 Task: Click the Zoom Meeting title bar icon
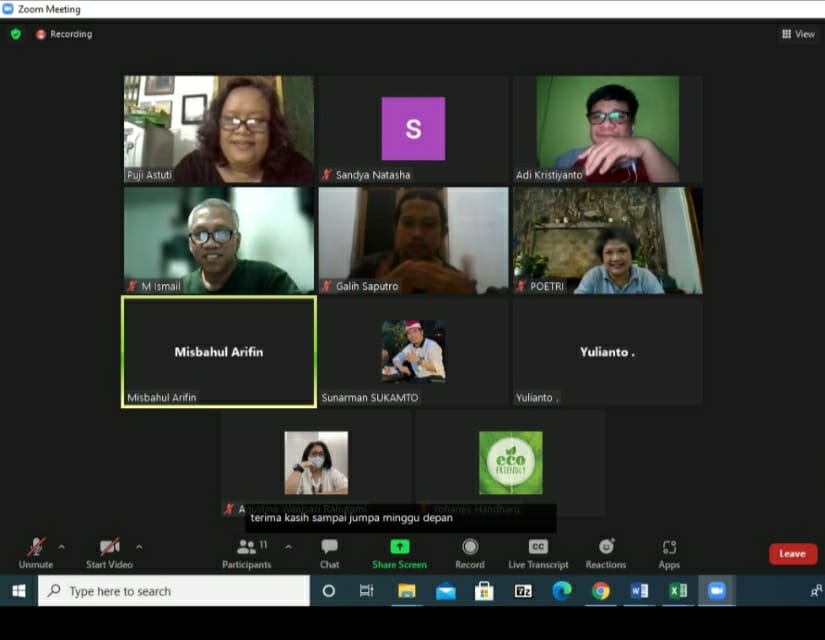coord(8,9)
